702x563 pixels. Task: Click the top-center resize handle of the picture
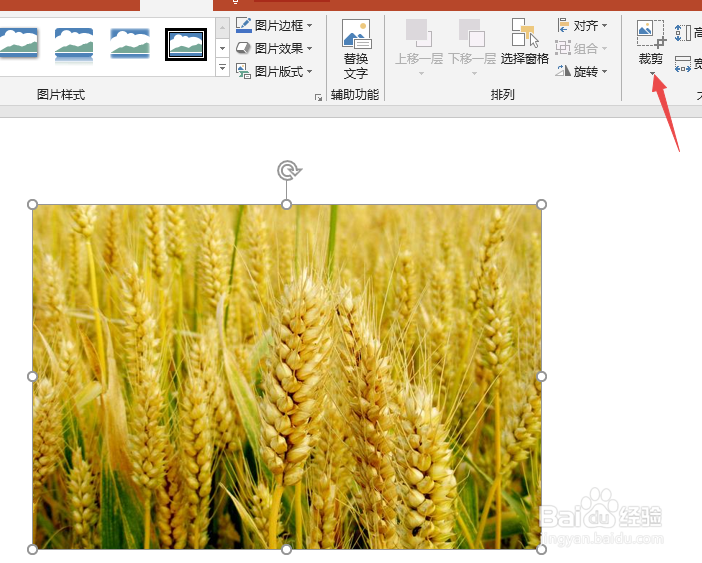(287, 205)
